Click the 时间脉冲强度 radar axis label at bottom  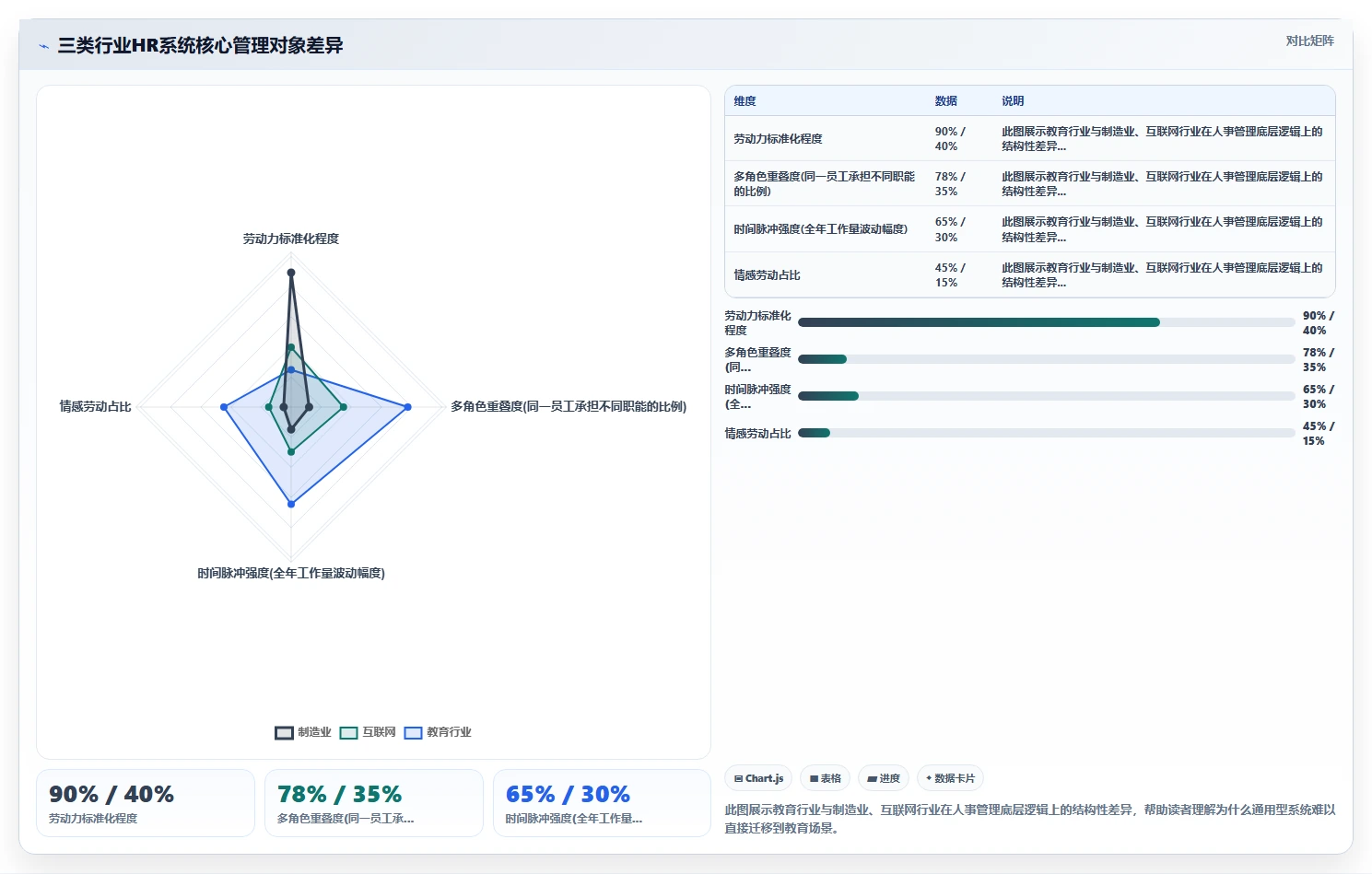(x=291, y=573)
